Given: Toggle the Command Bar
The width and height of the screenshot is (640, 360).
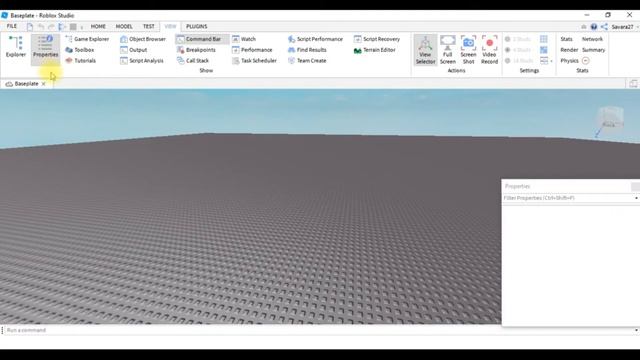Looking at the screenshot, I should 202,39.
